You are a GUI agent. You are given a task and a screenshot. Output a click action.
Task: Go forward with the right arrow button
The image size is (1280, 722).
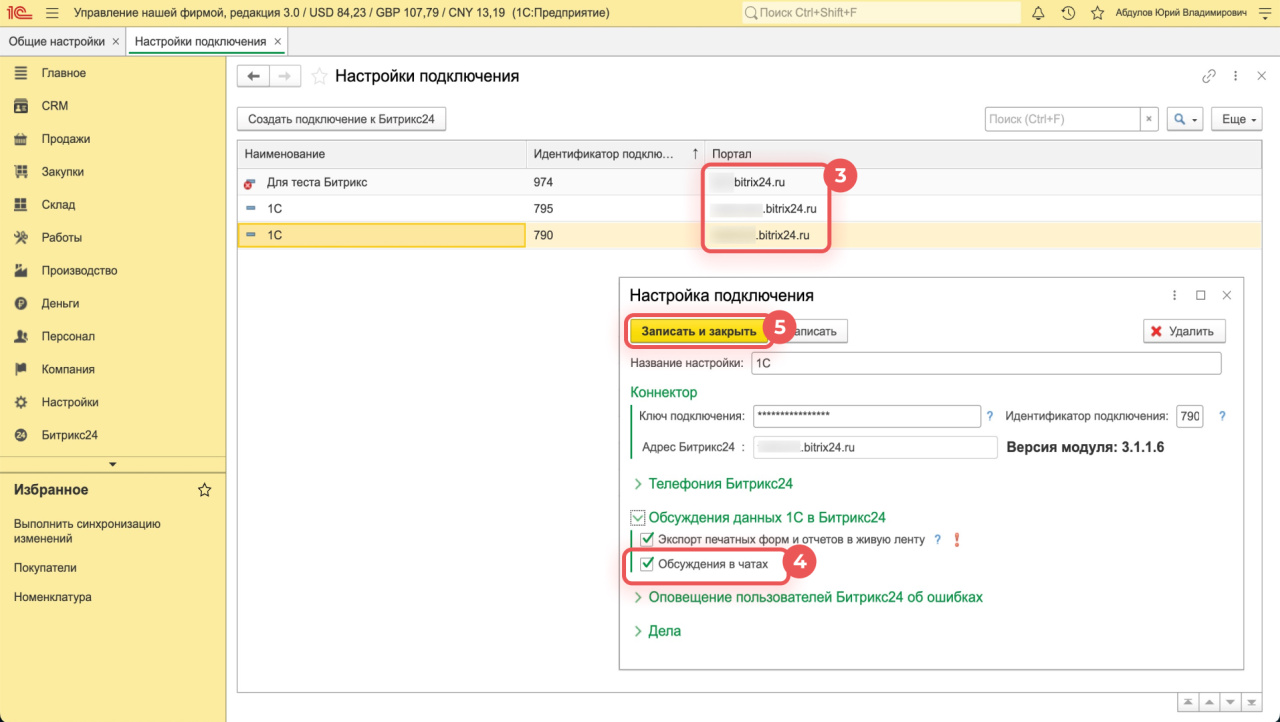pos(285,76)
